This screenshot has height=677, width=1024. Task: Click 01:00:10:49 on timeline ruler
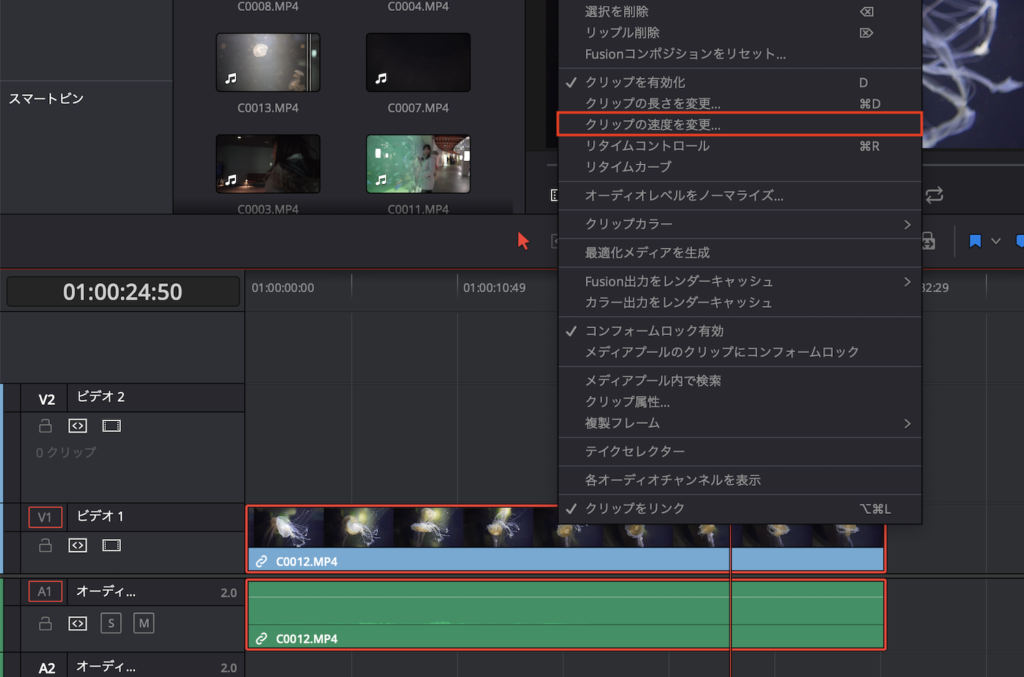coord(494,288)
